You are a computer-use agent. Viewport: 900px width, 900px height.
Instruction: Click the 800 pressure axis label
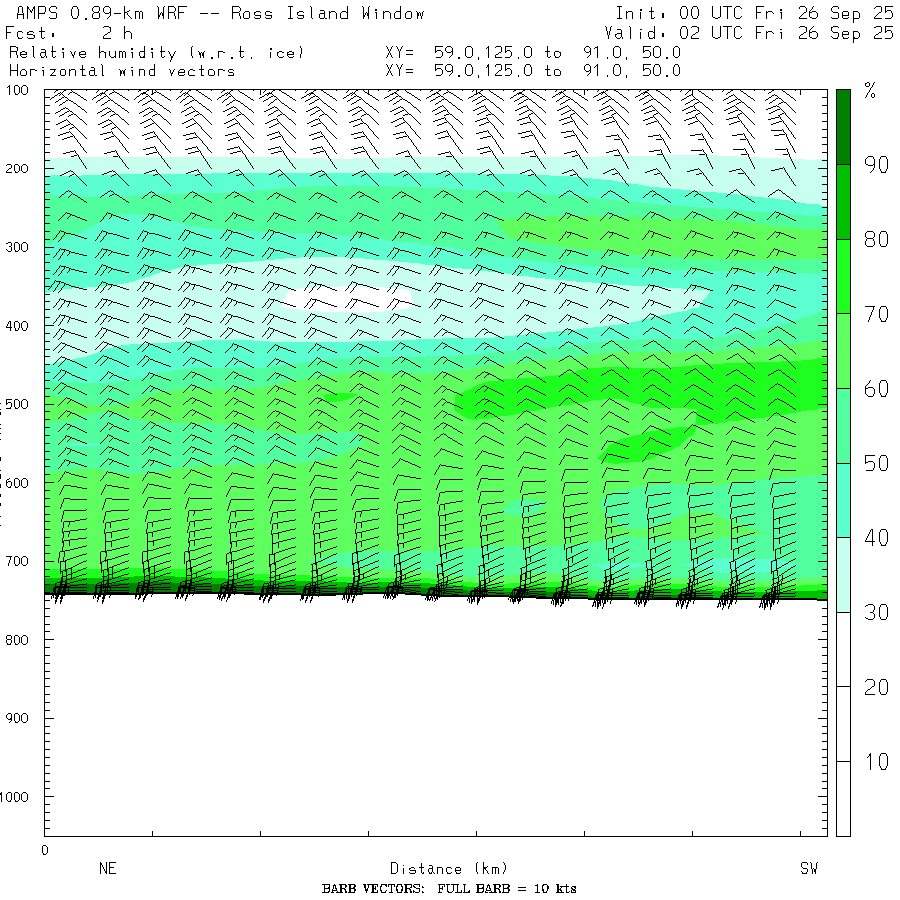(17, 640)
